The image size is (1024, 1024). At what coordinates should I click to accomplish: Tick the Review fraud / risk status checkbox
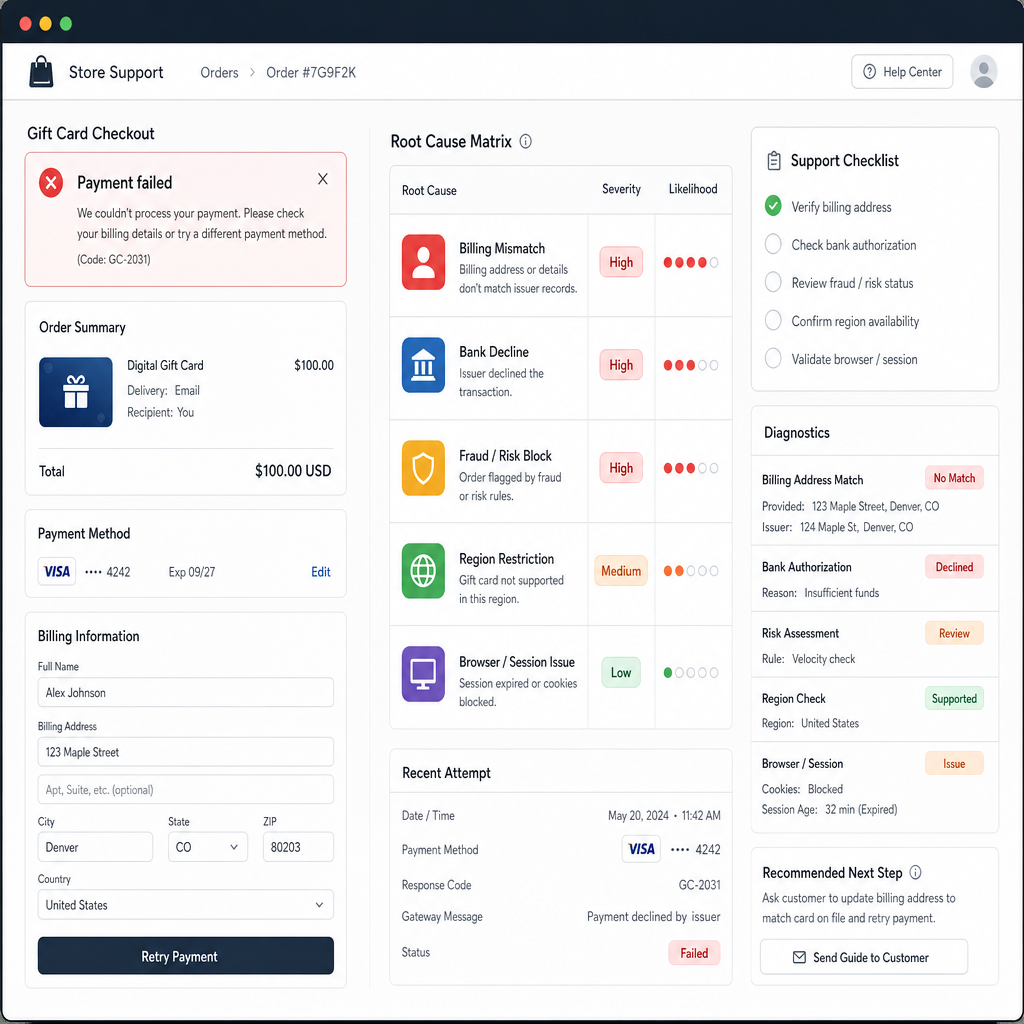[x=773, y=282]
